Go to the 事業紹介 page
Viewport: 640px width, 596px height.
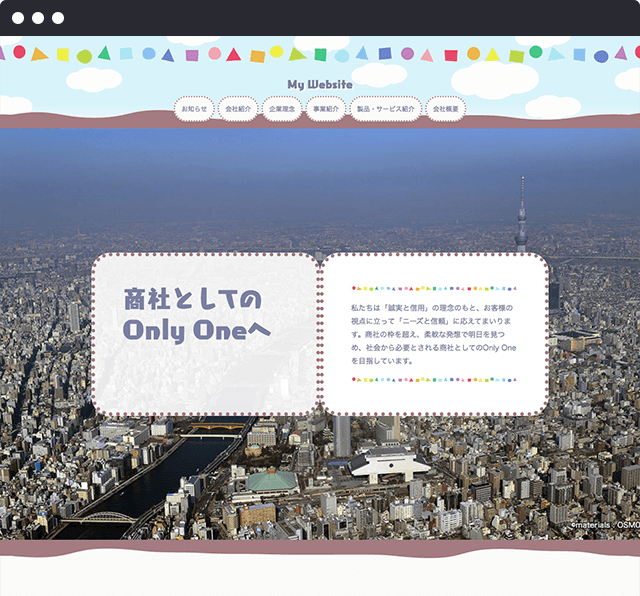(326, 109)
